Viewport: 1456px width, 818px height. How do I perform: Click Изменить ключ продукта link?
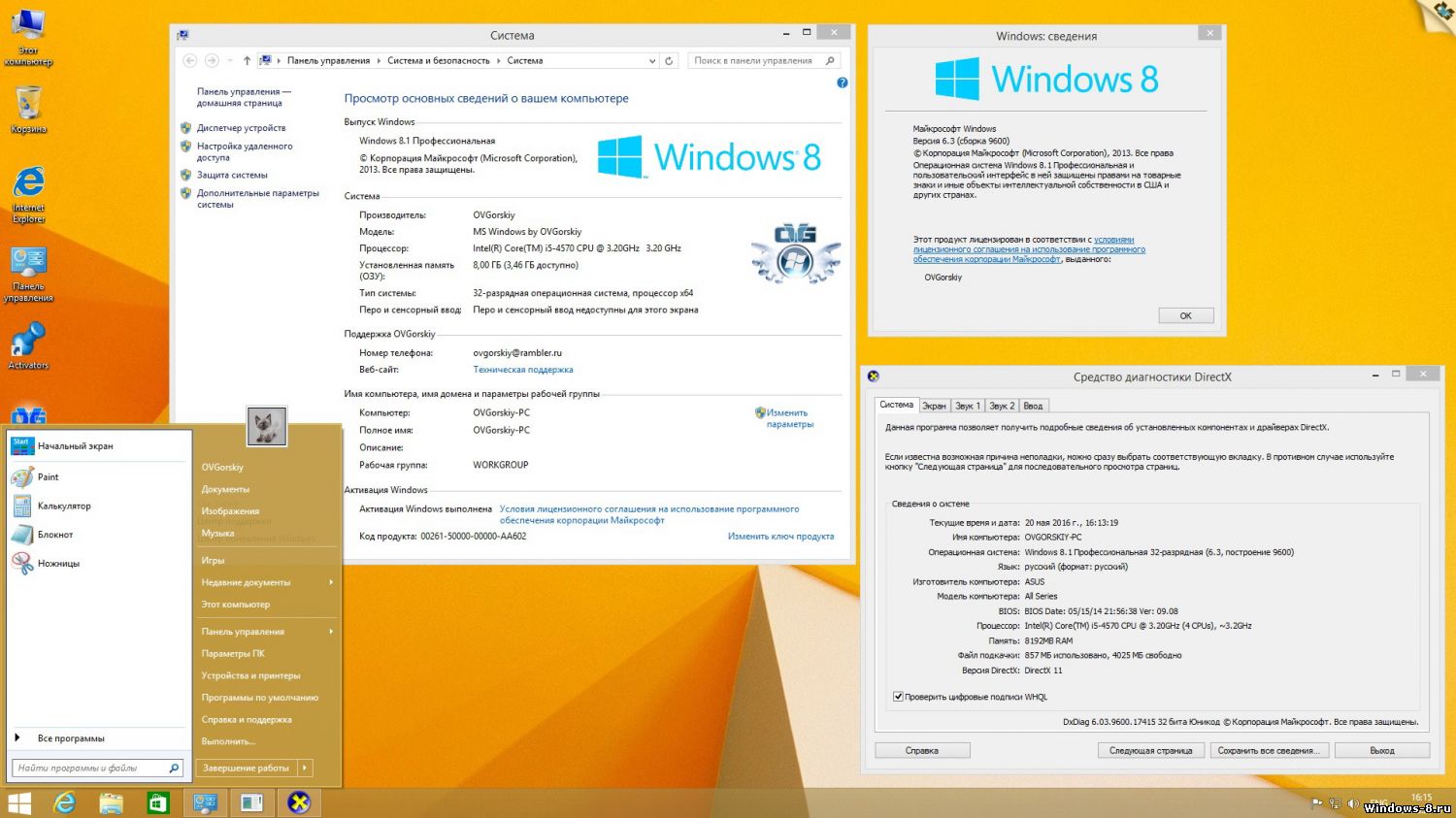pyautogui.click(x=780, y=537)
